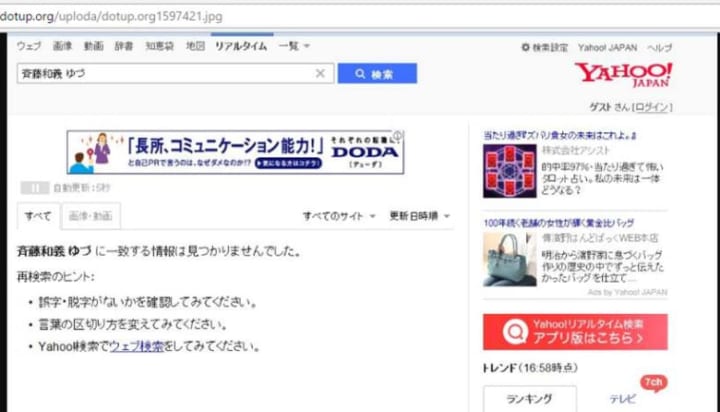This screenshot has height=412, width=720.
Task: Clear the search box with the X icon
Action: [x=320, y=74]
